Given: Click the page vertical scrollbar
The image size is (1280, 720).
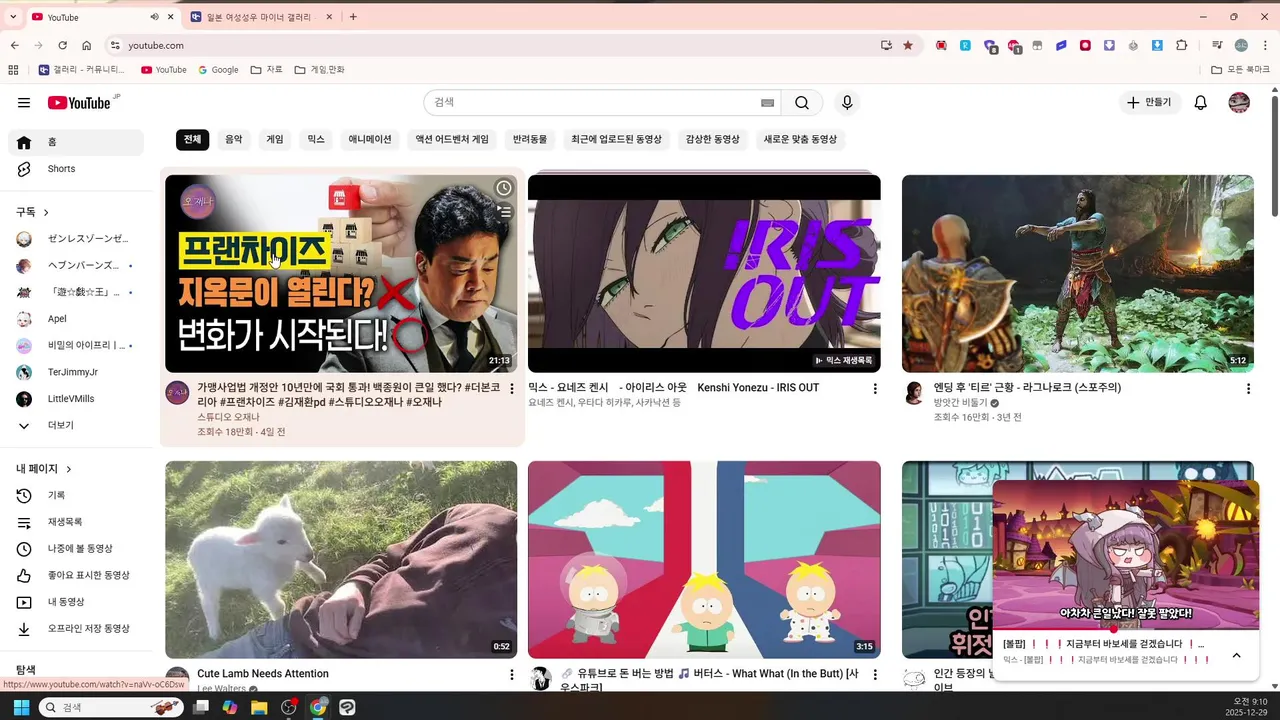Looking at the screenshot, I should click(x=1274, y=155).
